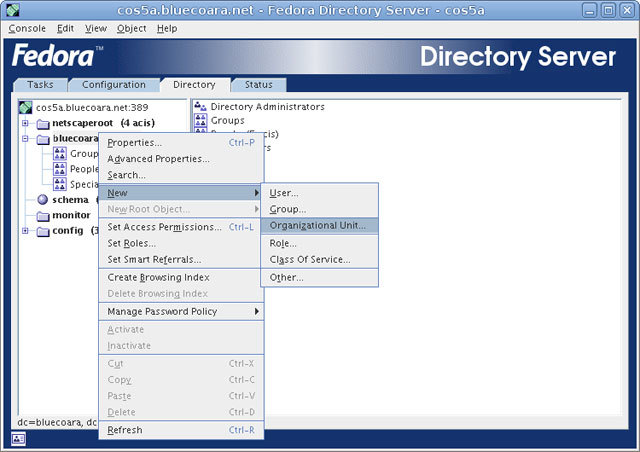Switch to the Configuration tab
Image resolution: width=640 pixels, height=452 pixels.
pos(114,85)
